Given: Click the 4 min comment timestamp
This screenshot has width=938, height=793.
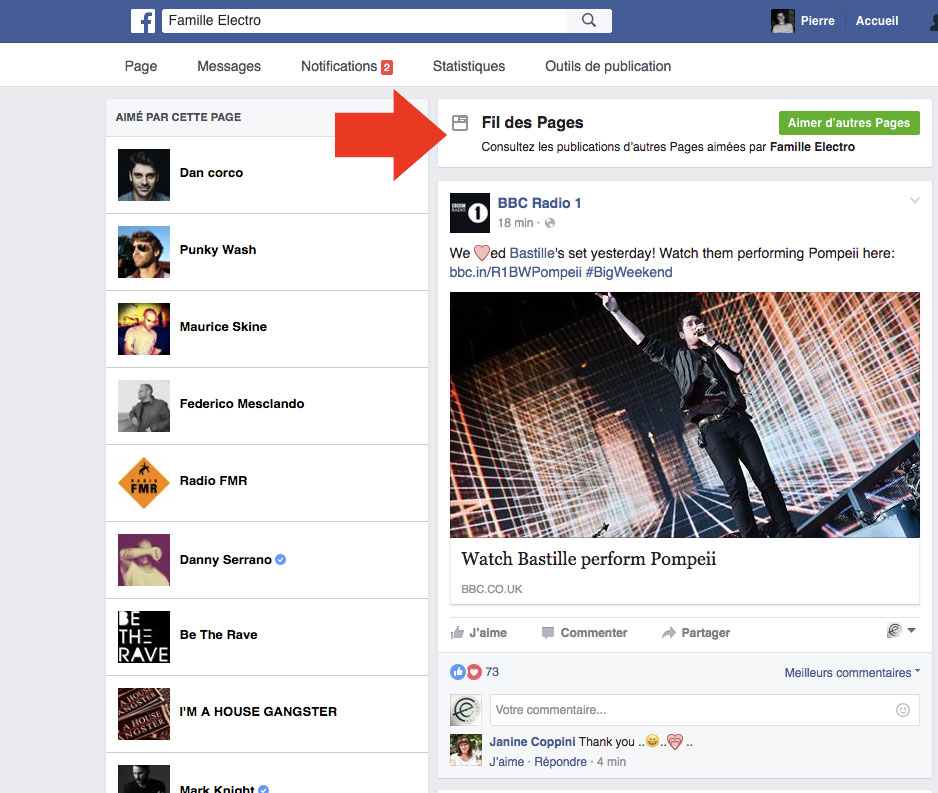Looking at the screenshot, I should coord(611,762).
